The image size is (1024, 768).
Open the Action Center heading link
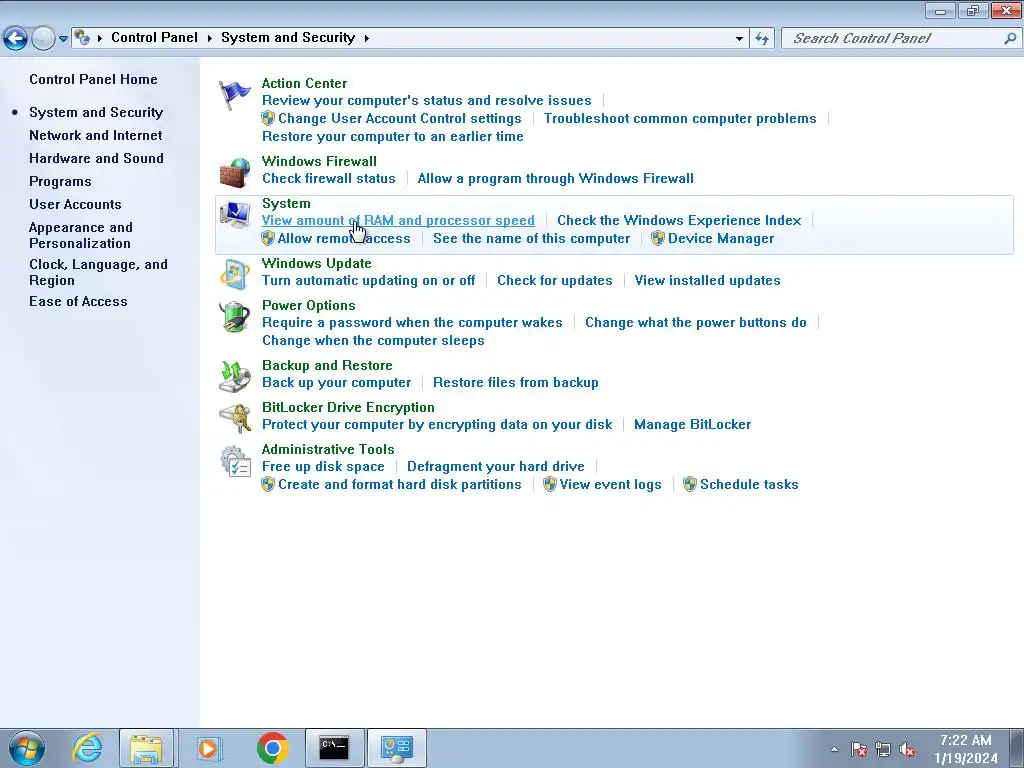pyautogui.click(x=304, y=83)
